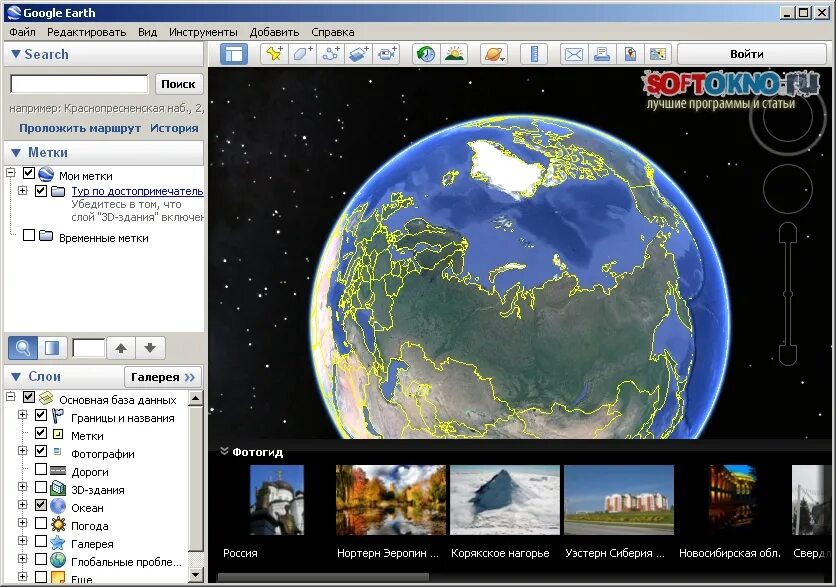Viewport: 836px width, 587px height.
Task: Click the search text input field
Action: 79,84
